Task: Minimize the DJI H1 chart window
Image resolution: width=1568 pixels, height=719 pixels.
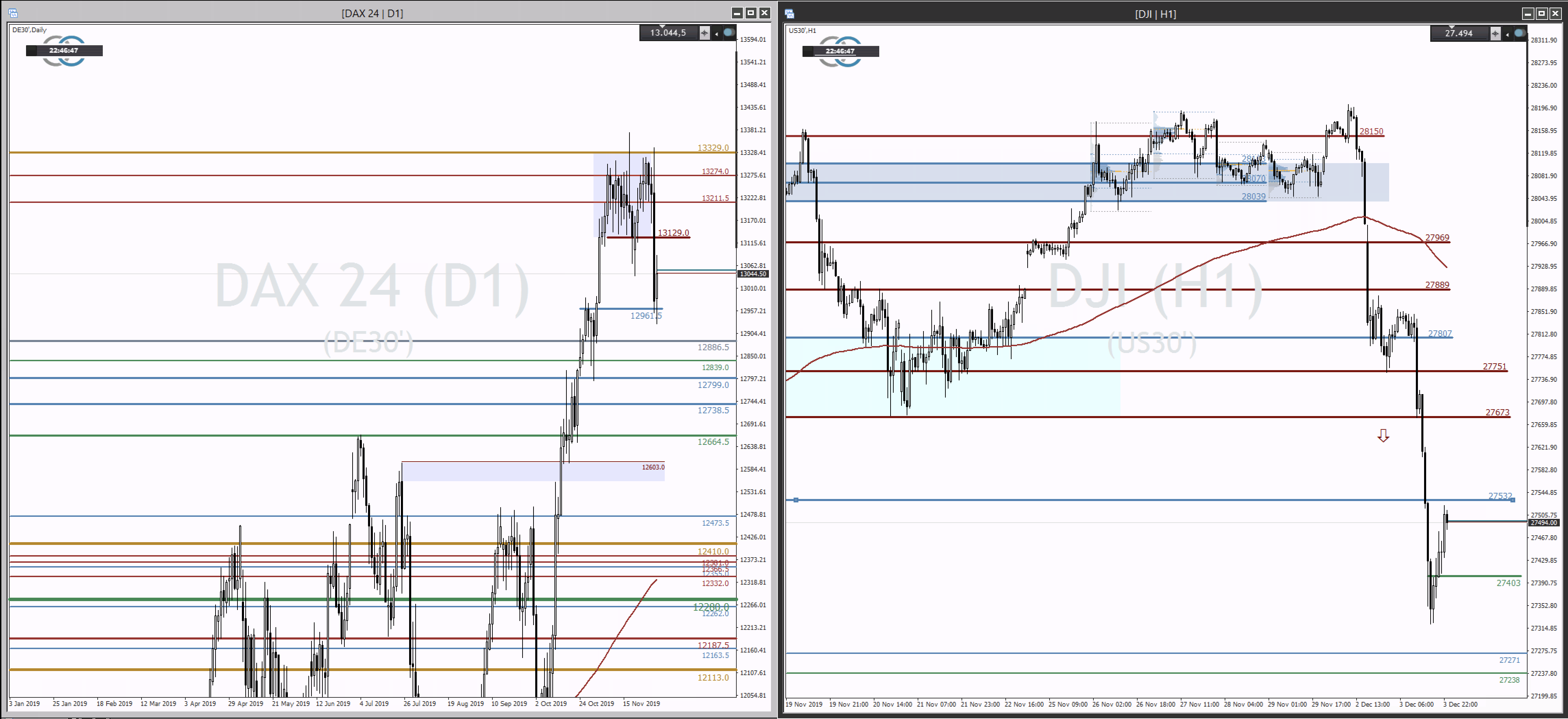Action: (x=1528, y=13)
